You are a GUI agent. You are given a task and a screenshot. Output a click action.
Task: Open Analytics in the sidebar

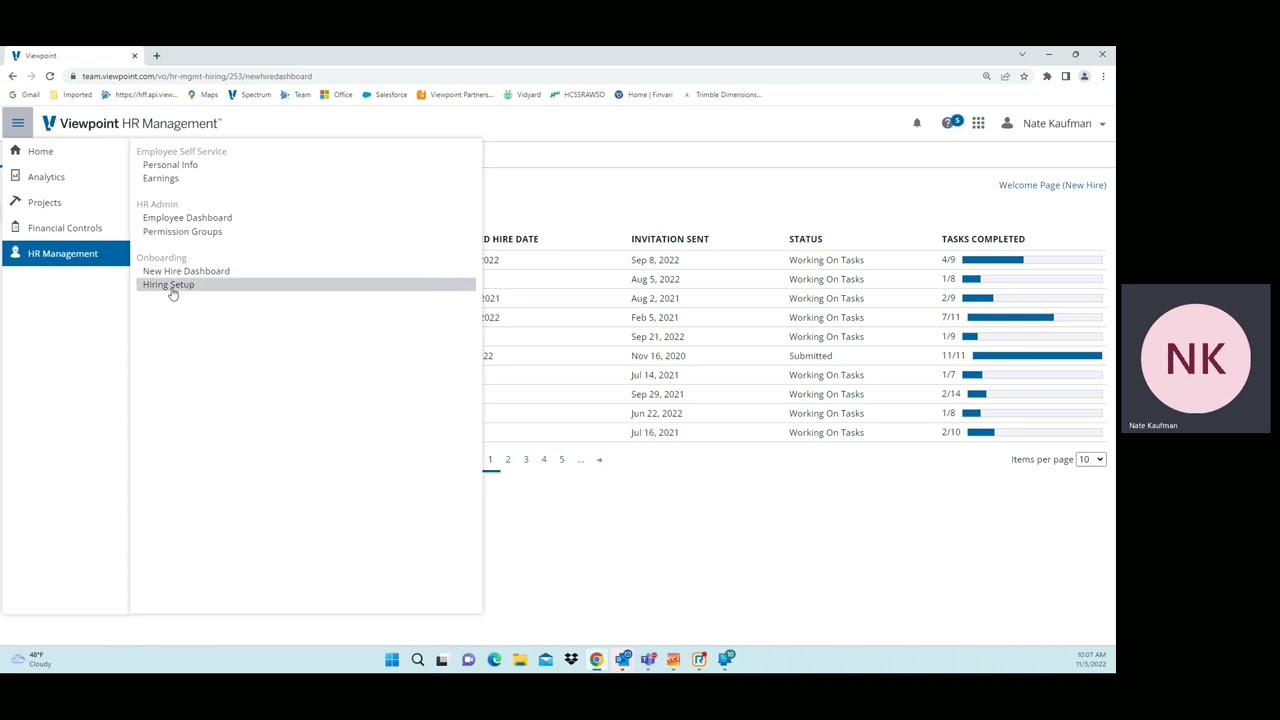click(46, 177)
